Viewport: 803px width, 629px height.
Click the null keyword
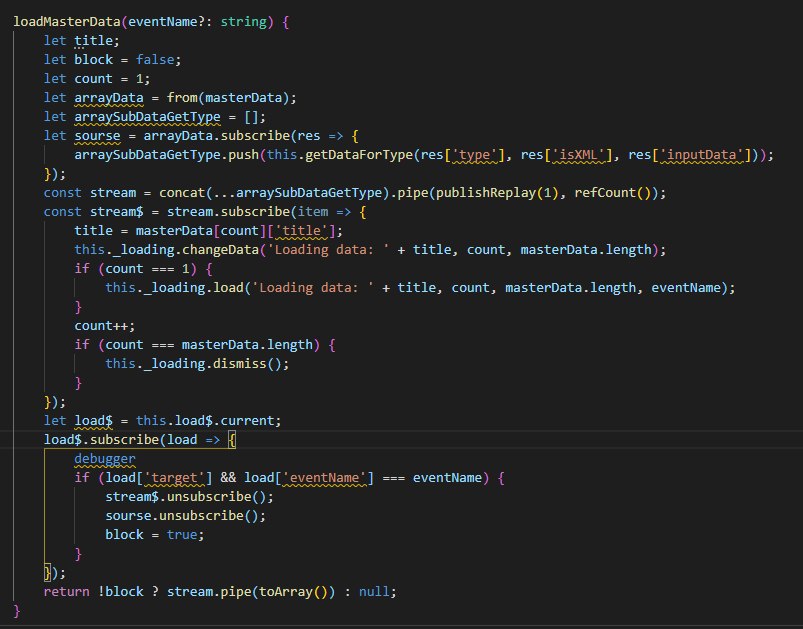click(x=374, y=591)
